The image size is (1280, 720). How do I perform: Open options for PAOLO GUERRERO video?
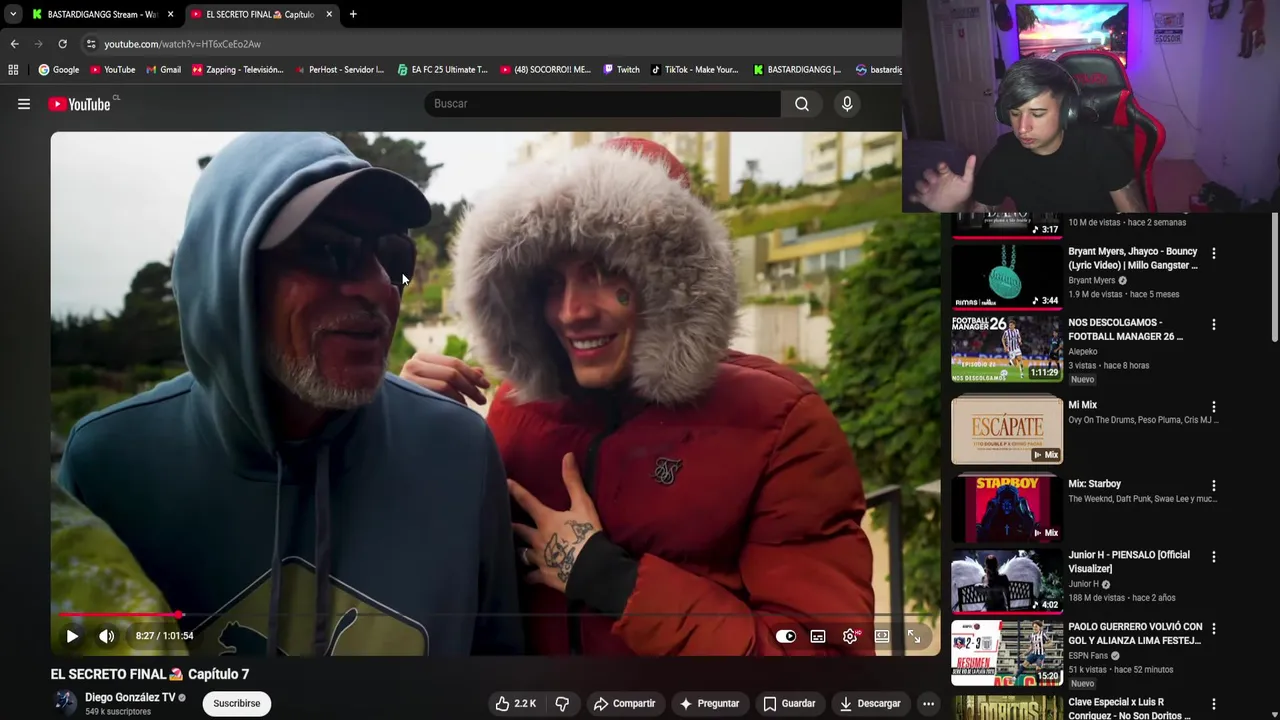click(1214, 629)
